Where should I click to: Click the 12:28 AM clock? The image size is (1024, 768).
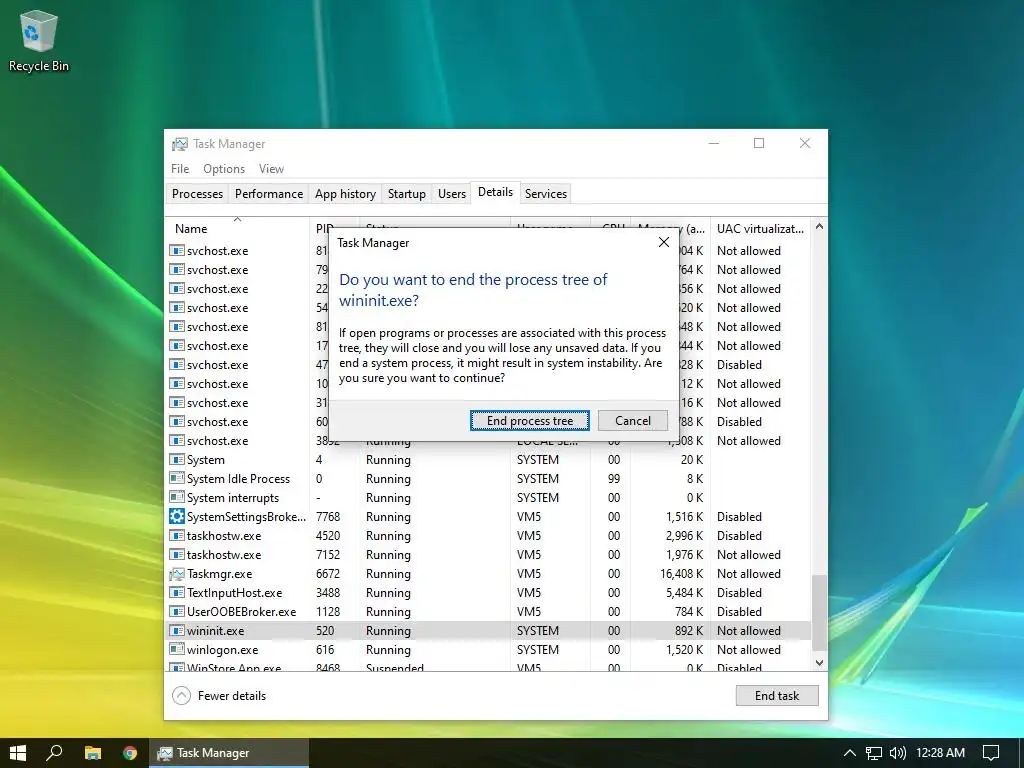click(x=940, y=753)
